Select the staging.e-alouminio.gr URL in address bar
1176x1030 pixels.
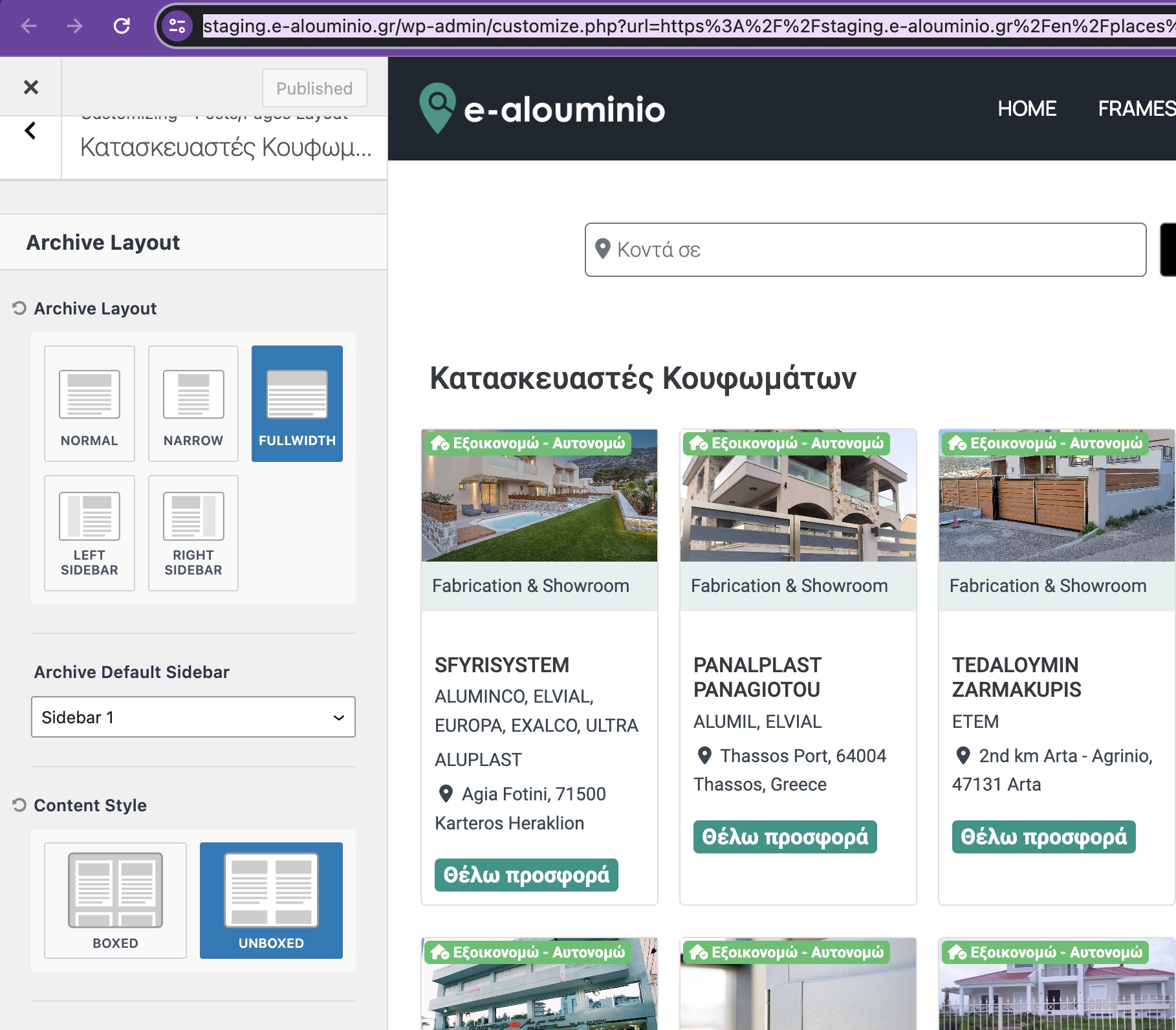pos(689,26)
